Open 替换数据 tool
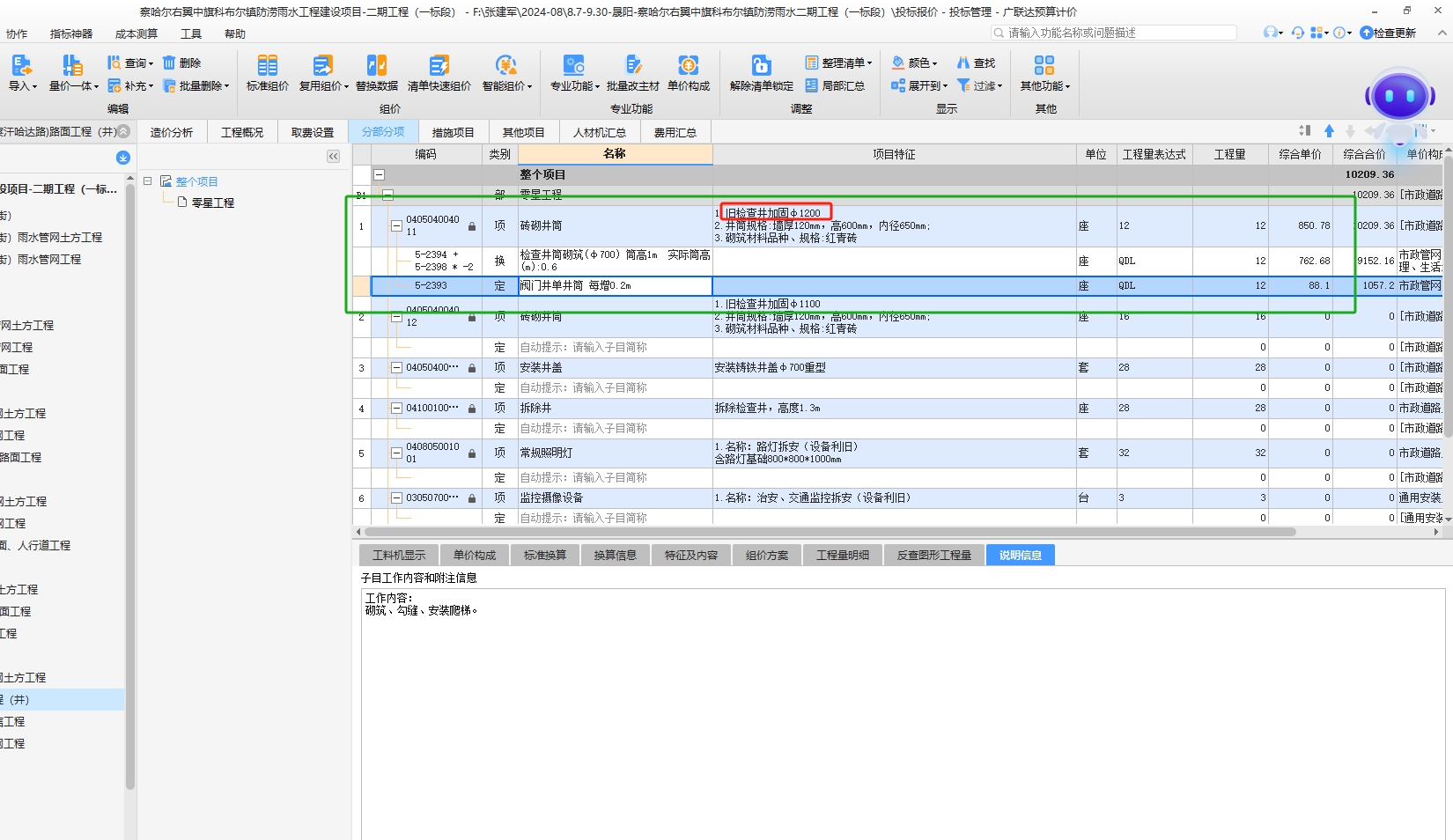Screen dimensions: 1453x840 click(377, 72)
